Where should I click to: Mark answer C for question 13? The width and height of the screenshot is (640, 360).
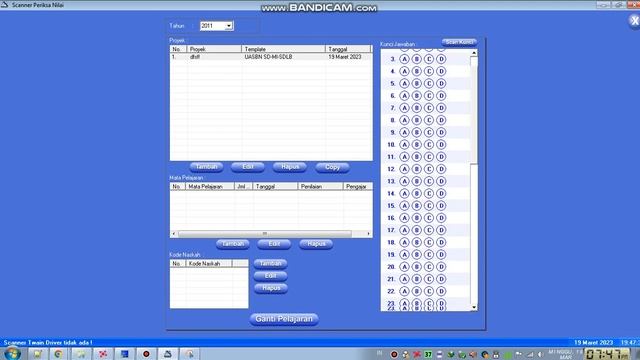tap(429, 181)
